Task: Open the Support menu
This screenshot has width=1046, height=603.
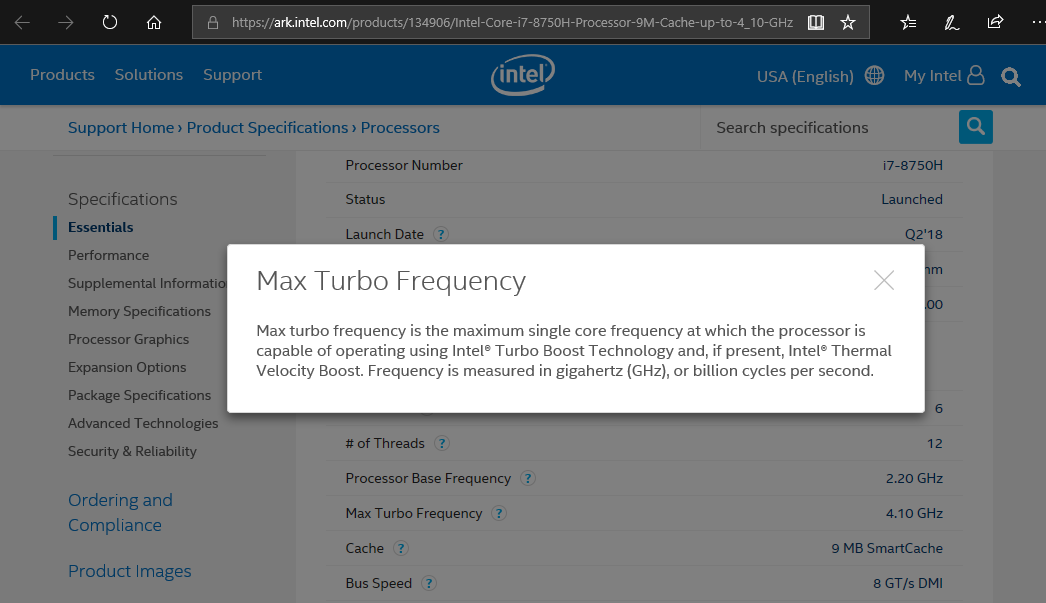Action: (x=232, y=75)
